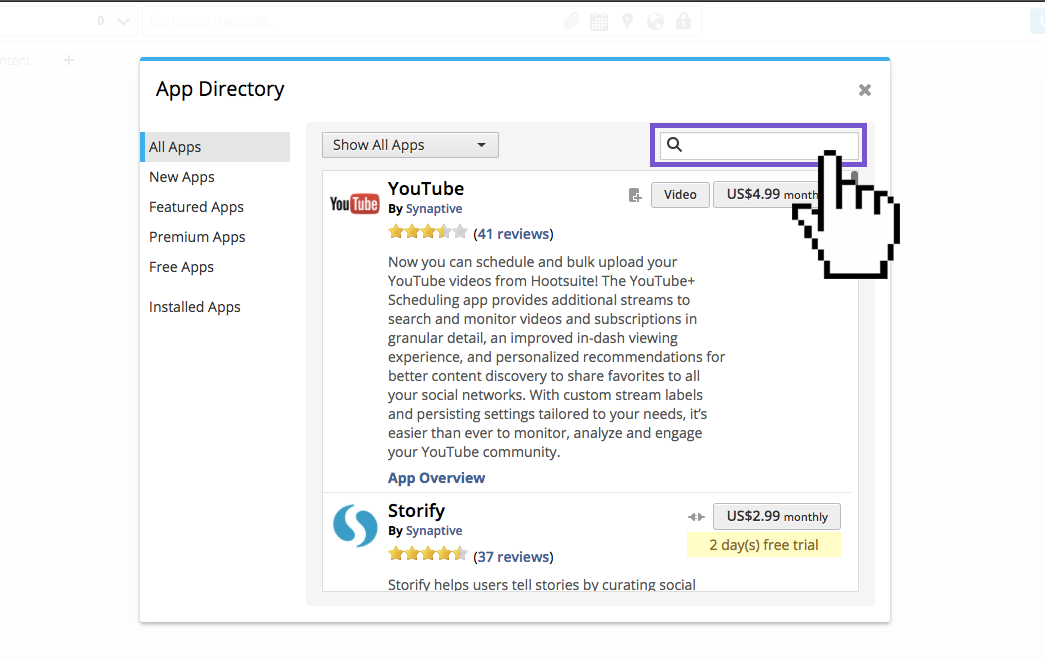Open Synaptive link under Storify
The height and width of the screenshot is (659, 1045).
coord(434,530)
